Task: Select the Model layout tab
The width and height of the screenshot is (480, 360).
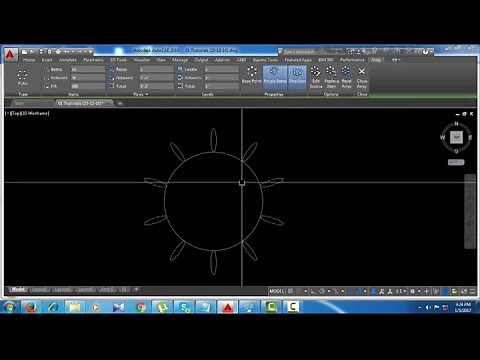Action: point(18,289)
